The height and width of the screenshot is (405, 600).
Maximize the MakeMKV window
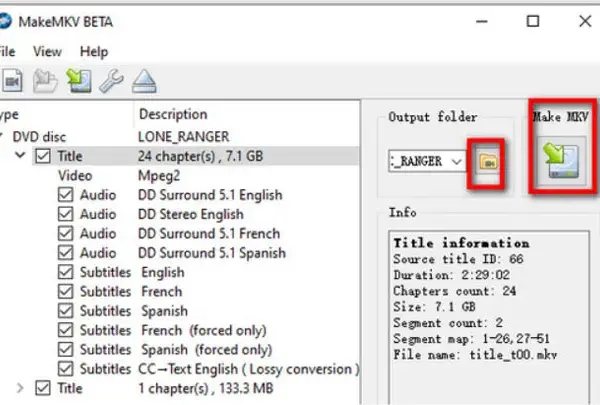click(x=533, y=21)
